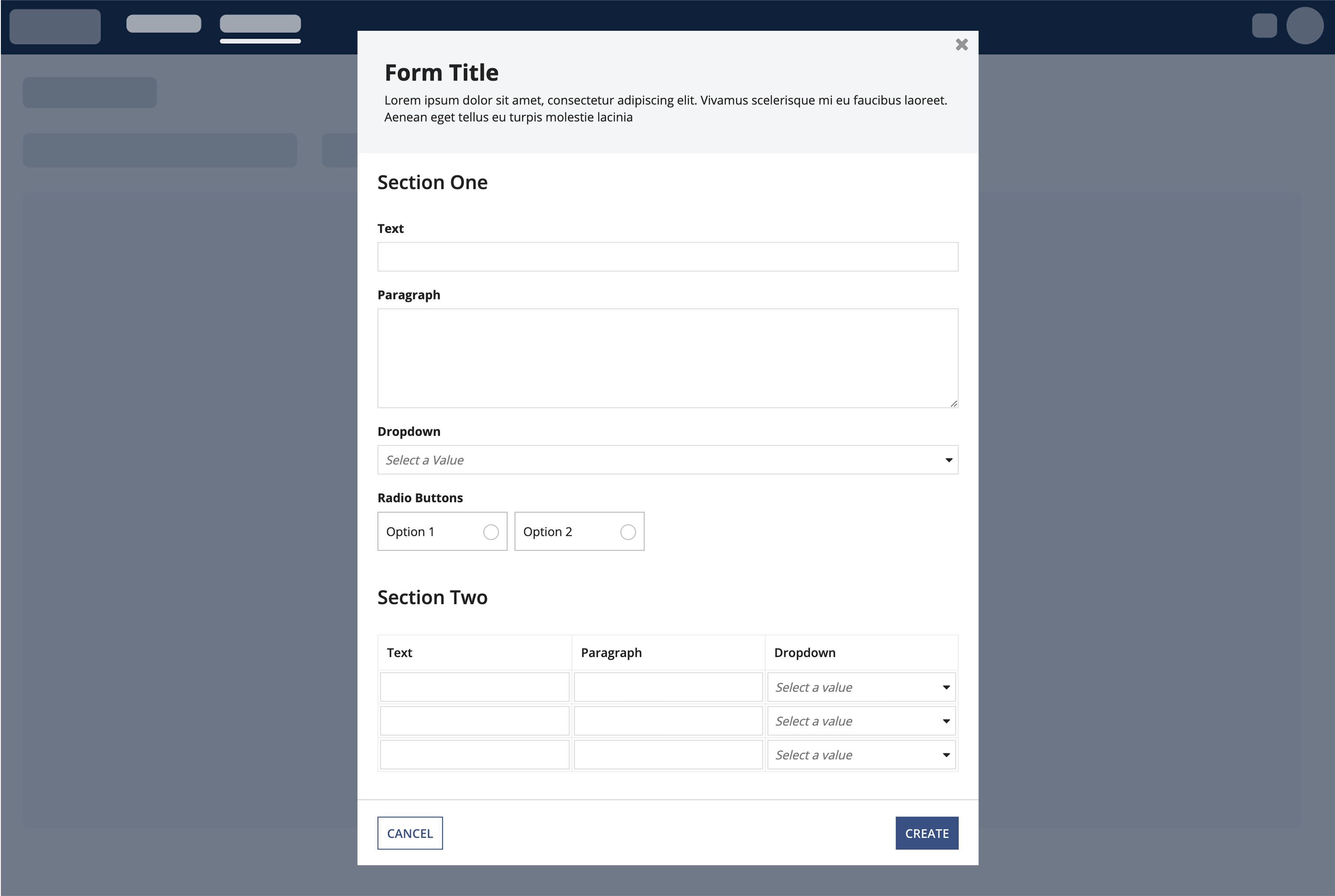Image resolution: width=1335 pixels, height=896 pixels.
Task: Focus the Text input field in Section One
Action: point(667,257)
